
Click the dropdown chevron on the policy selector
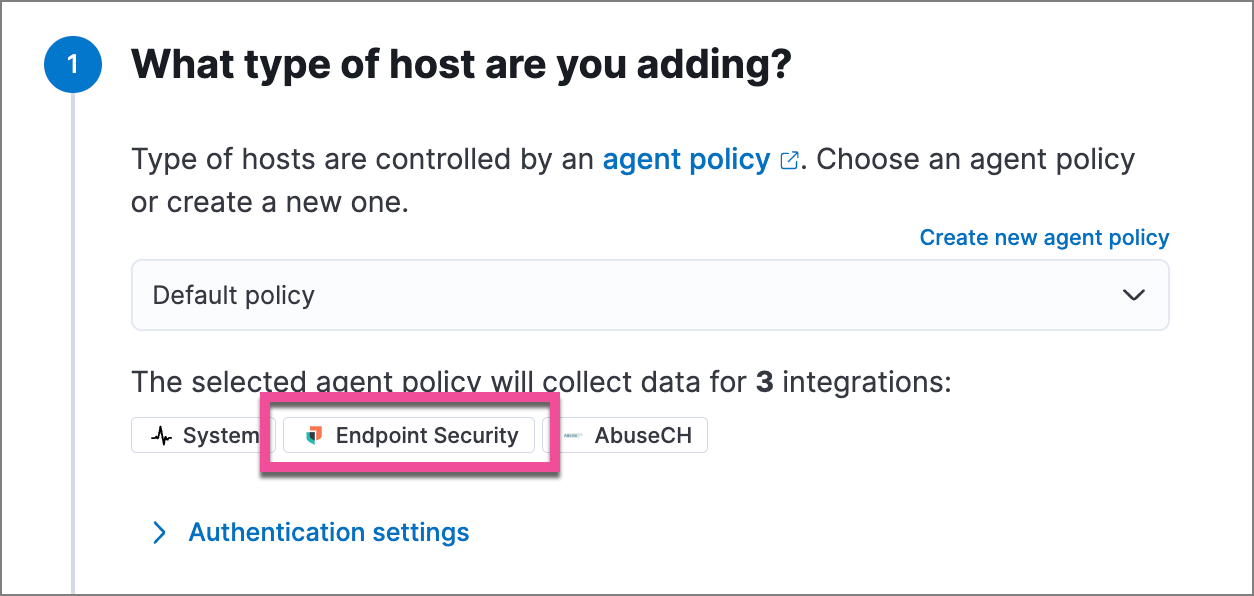1133,294
